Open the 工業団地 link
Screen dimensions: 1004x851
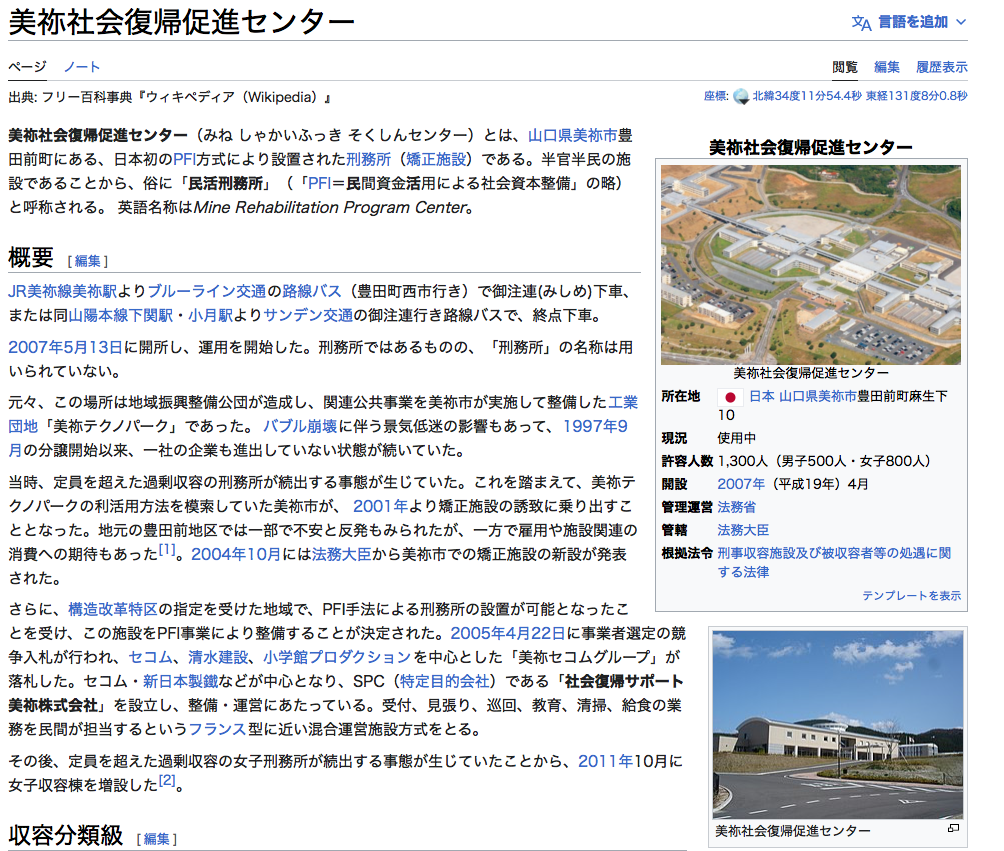(x=622, y=403)
